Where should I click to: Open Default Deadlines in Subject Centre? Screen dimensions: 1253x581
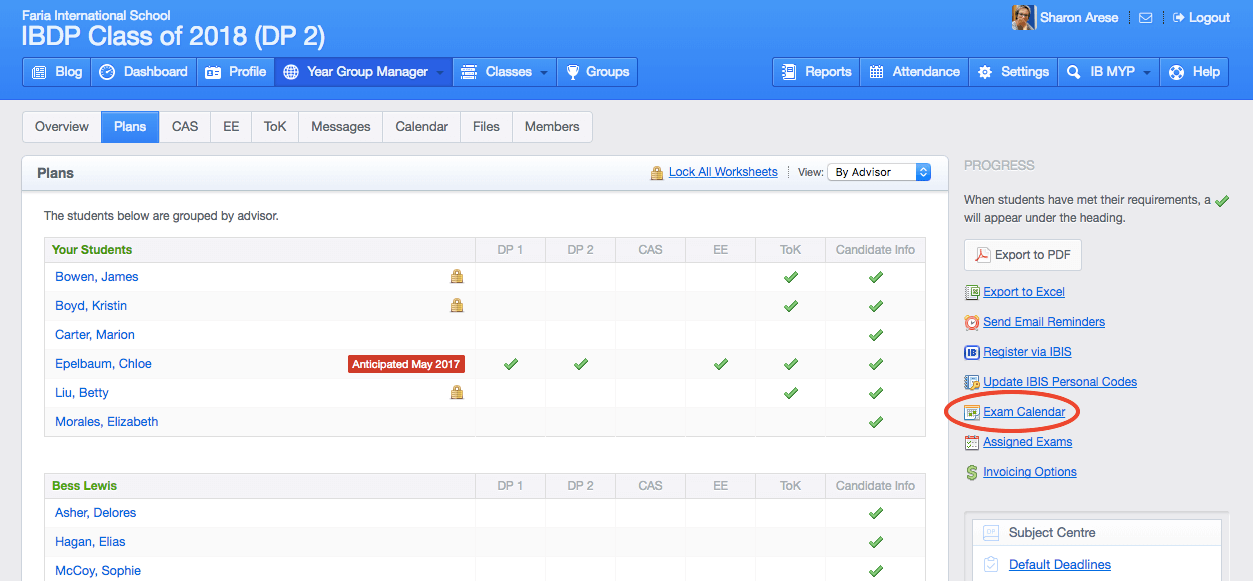pos(1060,564)
